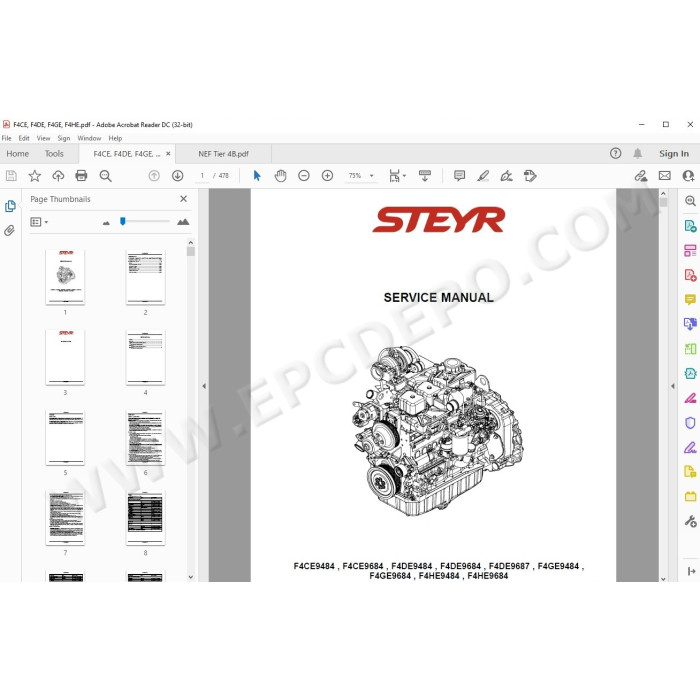The height and width of the screenshot is (700, 700).
Task: Switch to the NEF Tier 4B.pdf tab
Action: click(223, 154)
